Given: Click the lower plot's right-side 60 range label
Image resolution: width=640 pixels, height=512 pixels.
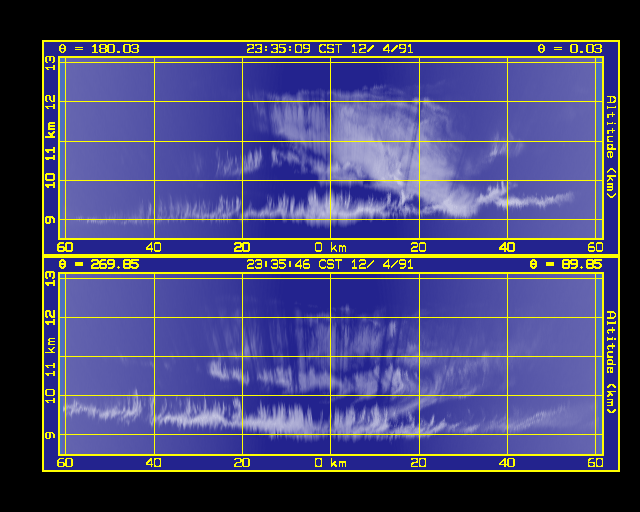Looking at the screenshot, I should 596,463.
